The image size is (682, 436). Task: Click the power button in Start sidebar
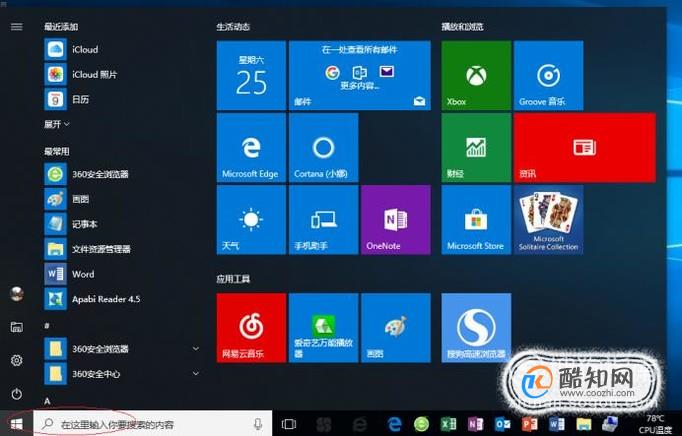pos(17,394)
